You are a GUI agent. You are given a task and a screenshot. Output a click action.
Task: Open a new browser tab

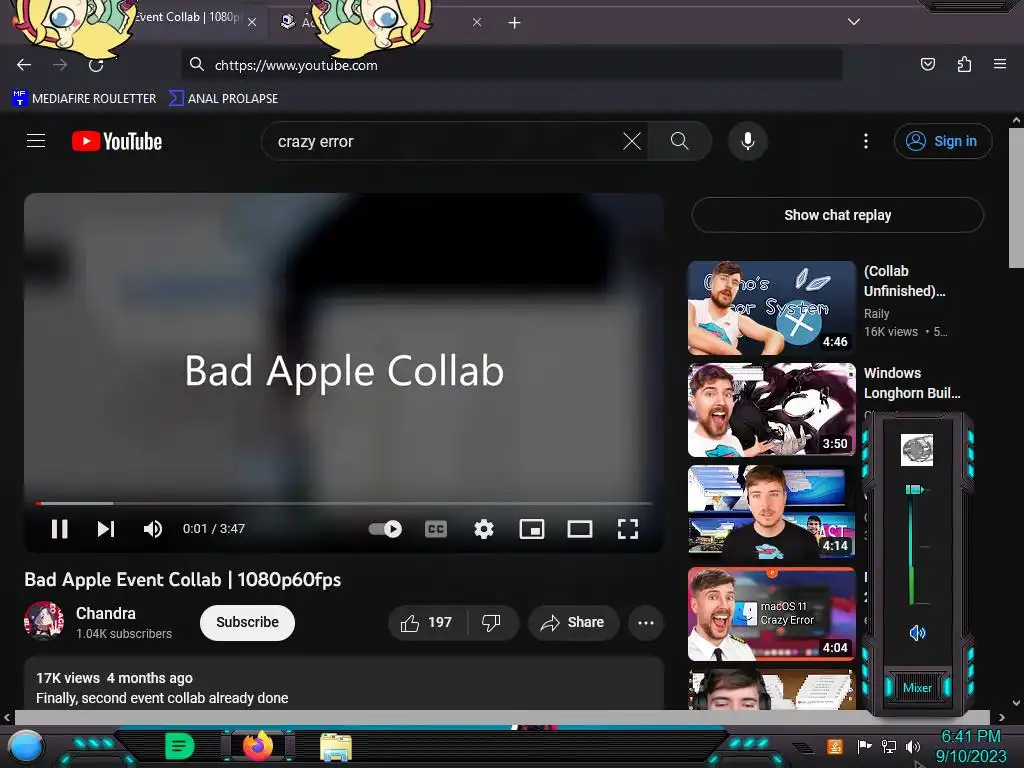pos(515,23)
